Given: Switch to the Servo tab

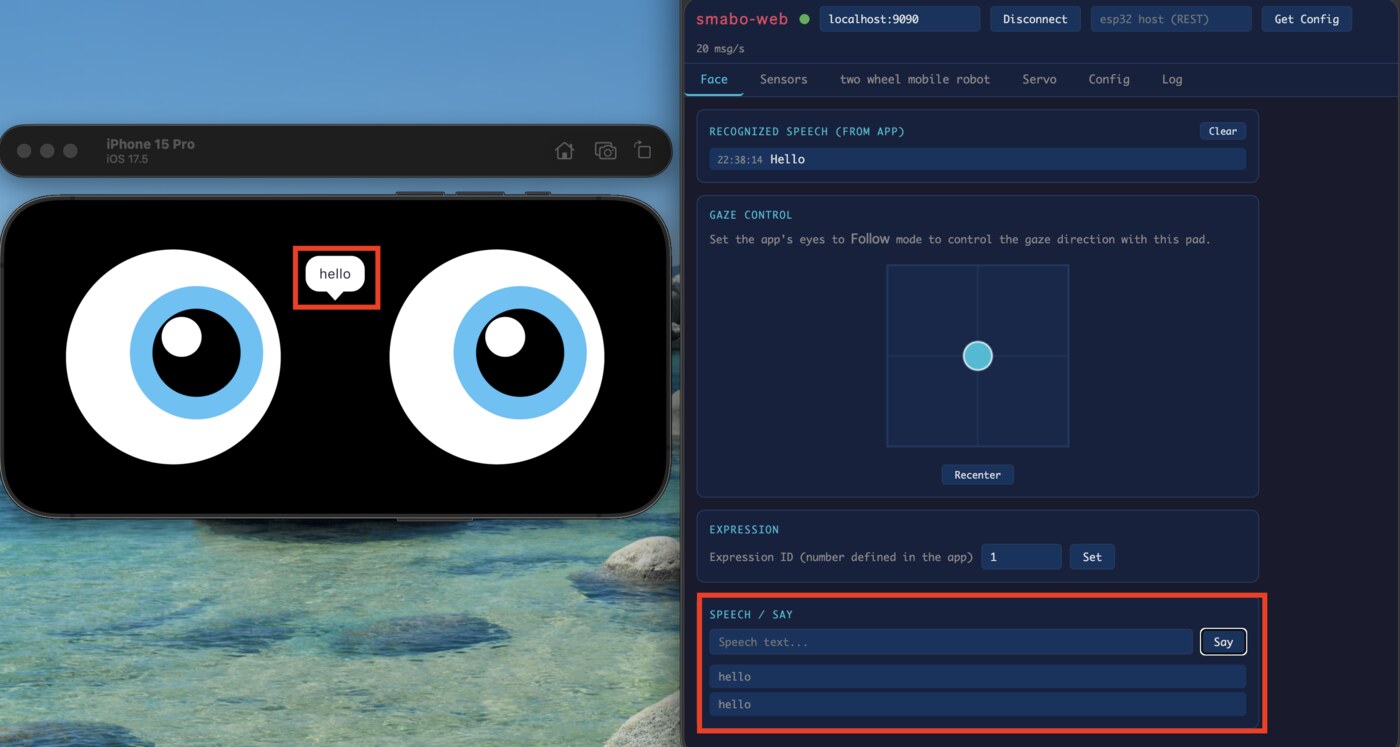Looking at the screenshot, I should [x=1039, y=79].
